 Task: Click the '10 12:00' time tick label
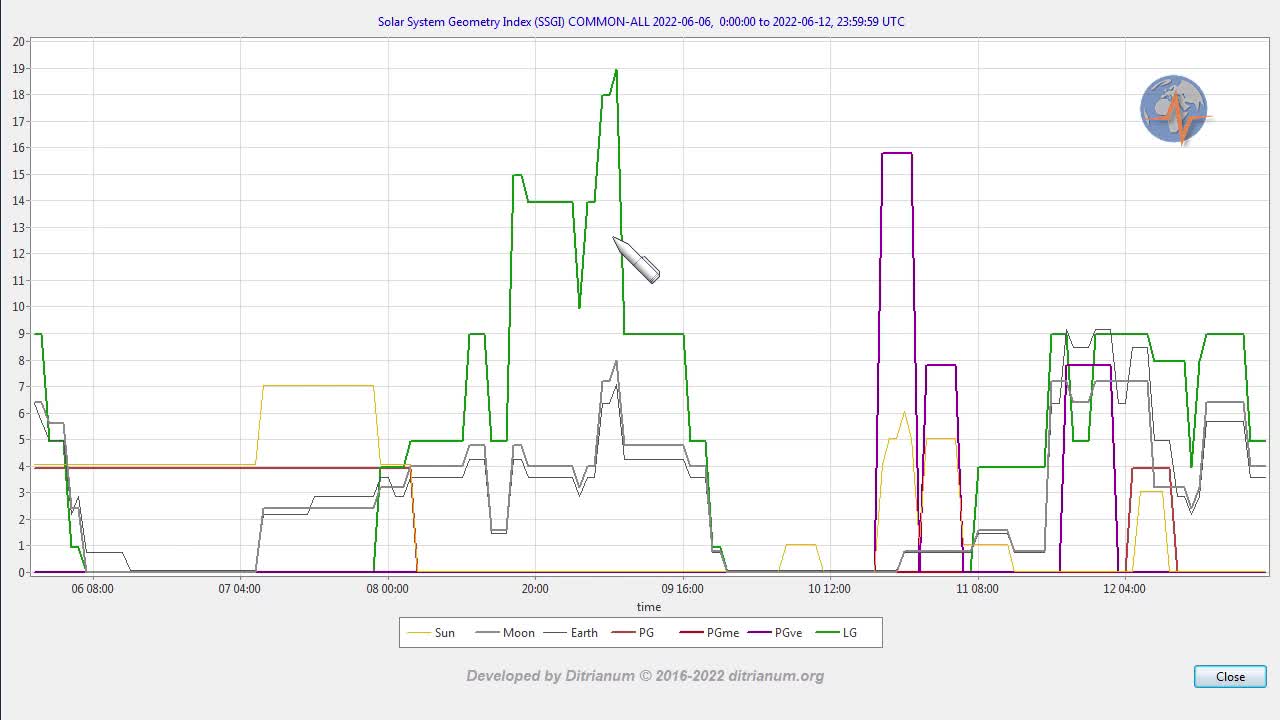pos(829,589)
